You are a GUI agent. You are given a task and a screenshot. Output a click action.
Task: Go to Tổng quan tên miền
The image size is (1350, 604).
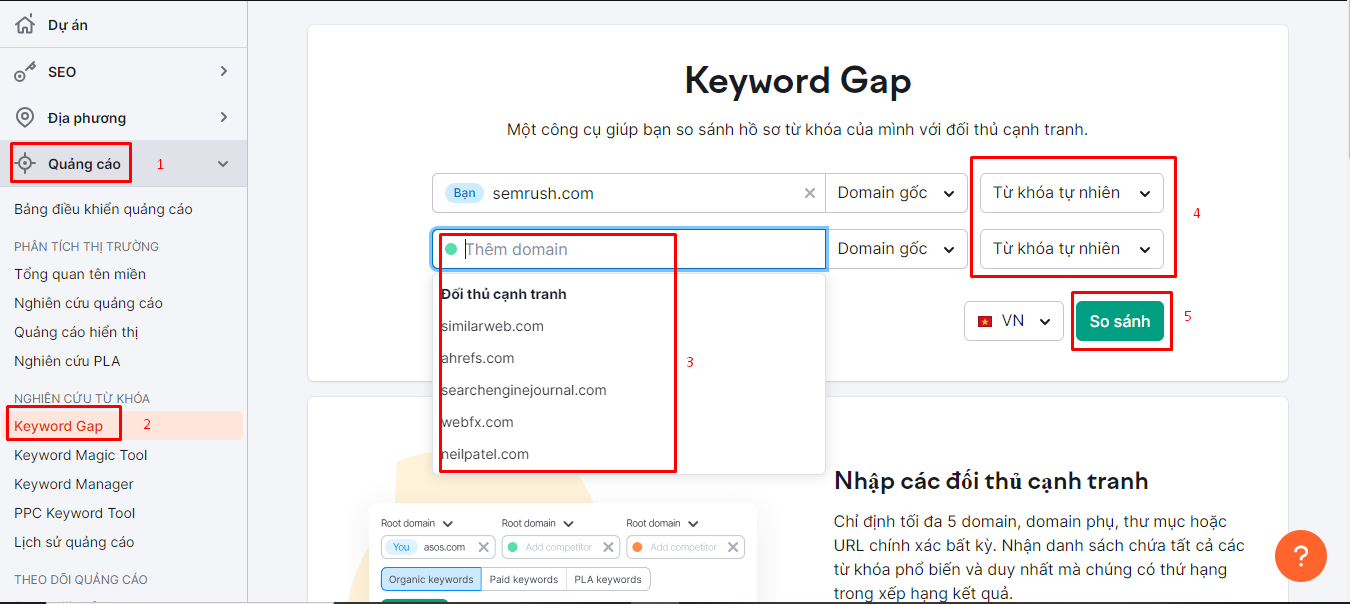pyautogui.click(x=80, y=274)
